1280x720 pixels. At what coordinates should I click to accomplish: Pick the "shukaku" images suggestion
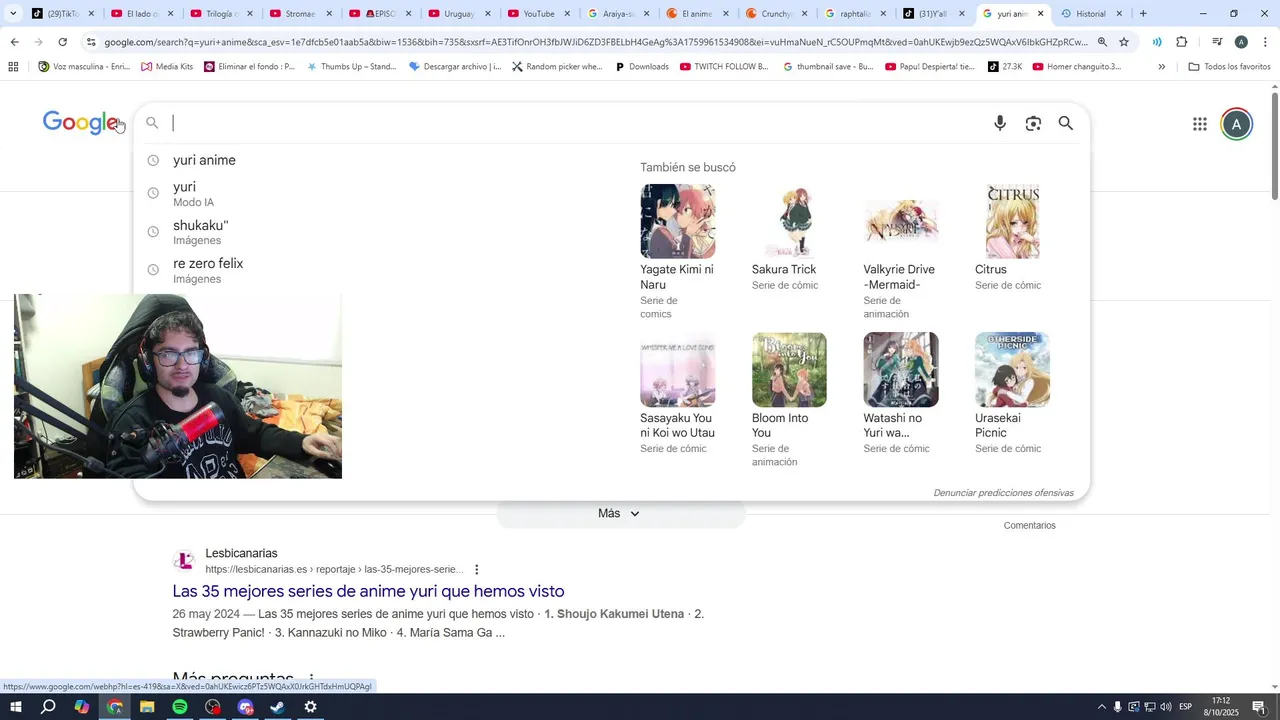(x=200, y=232)
